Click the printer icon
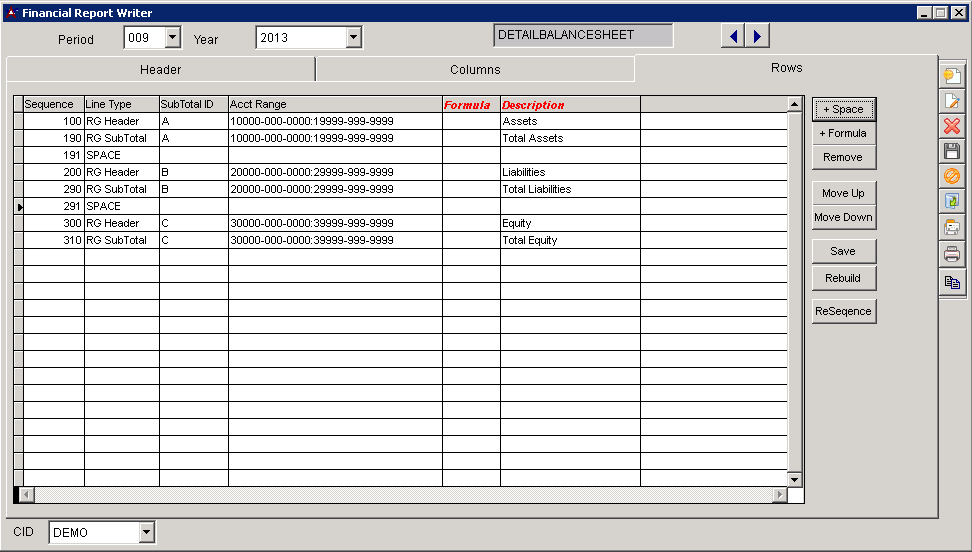972x552 pixels. pos(952,254)
